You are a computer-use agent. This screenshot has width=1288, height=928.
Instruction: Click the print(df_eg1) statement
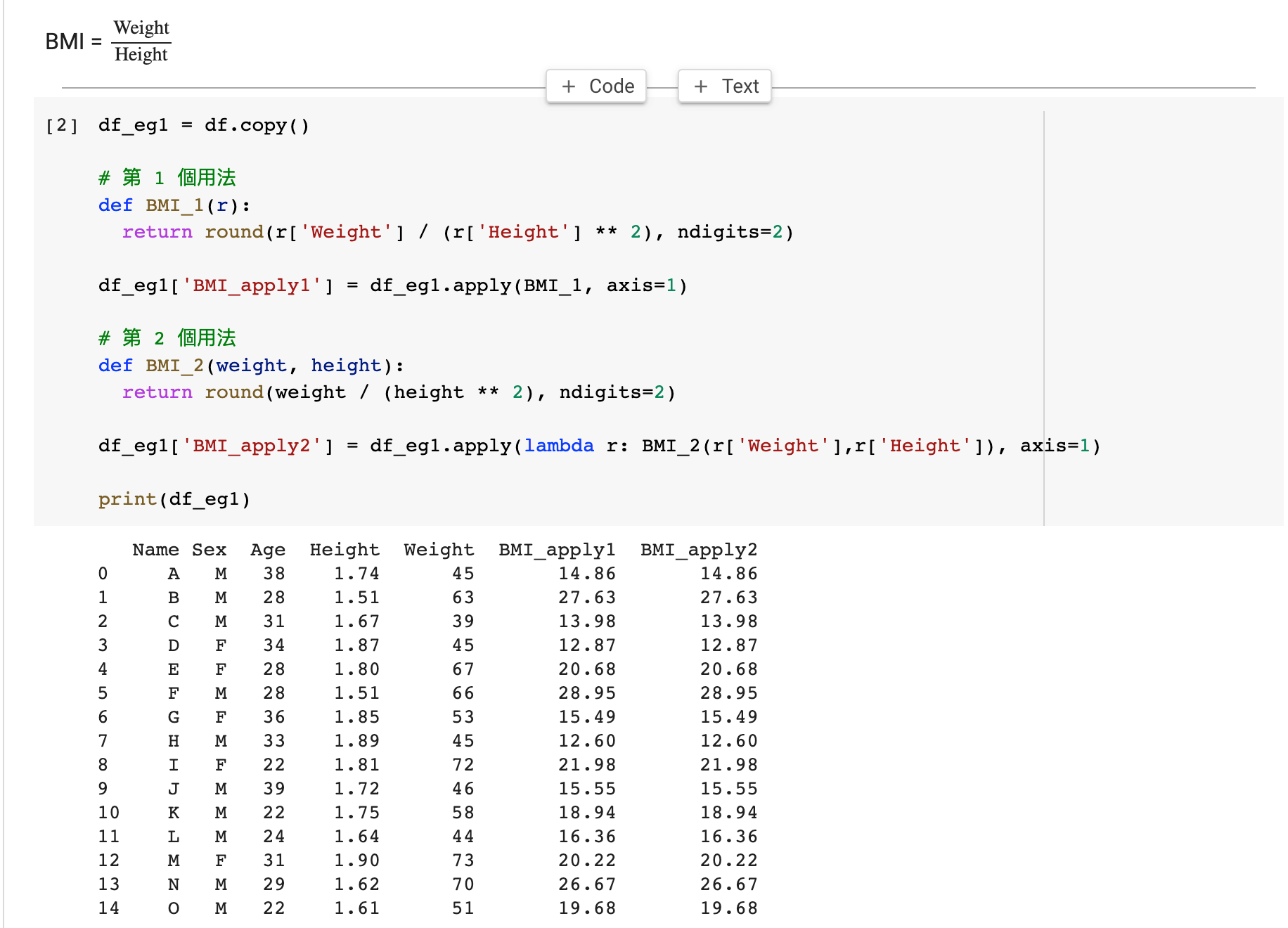176,498
